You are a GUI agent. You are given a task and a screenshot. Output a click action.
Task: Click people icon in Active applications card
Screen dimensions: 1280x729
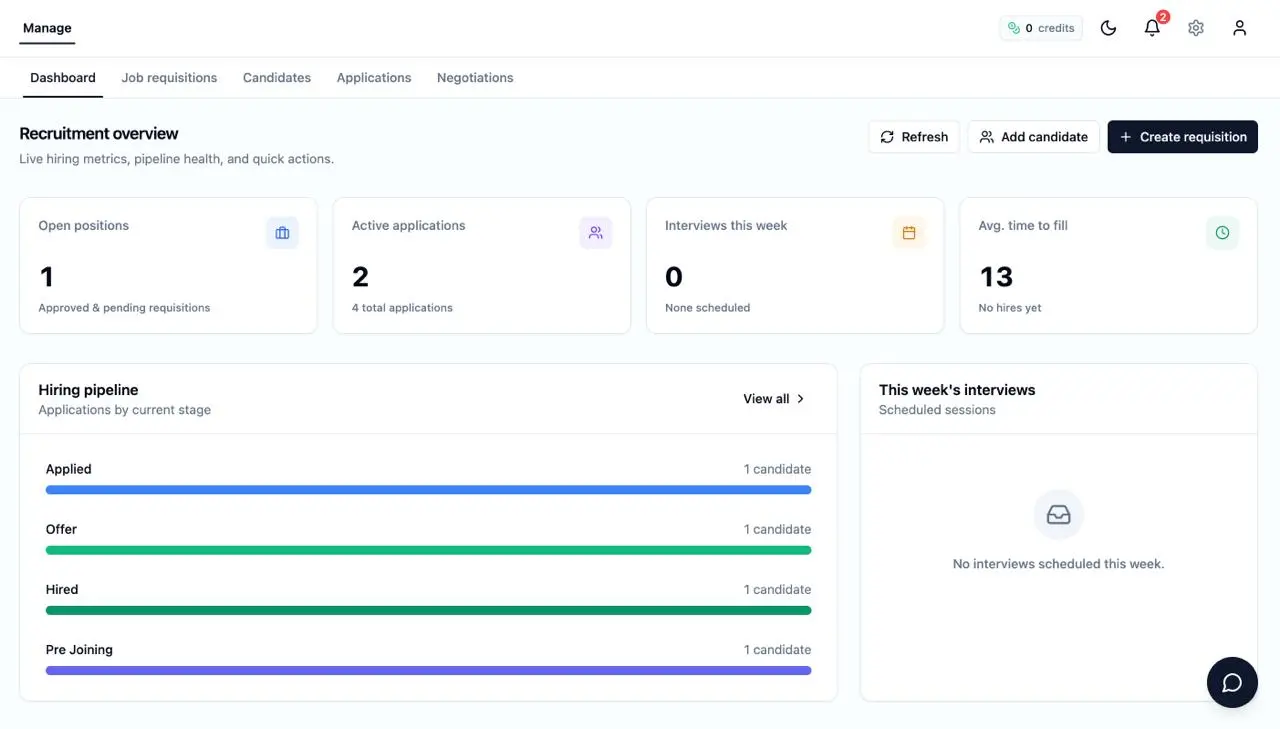(x=596, y=233)
